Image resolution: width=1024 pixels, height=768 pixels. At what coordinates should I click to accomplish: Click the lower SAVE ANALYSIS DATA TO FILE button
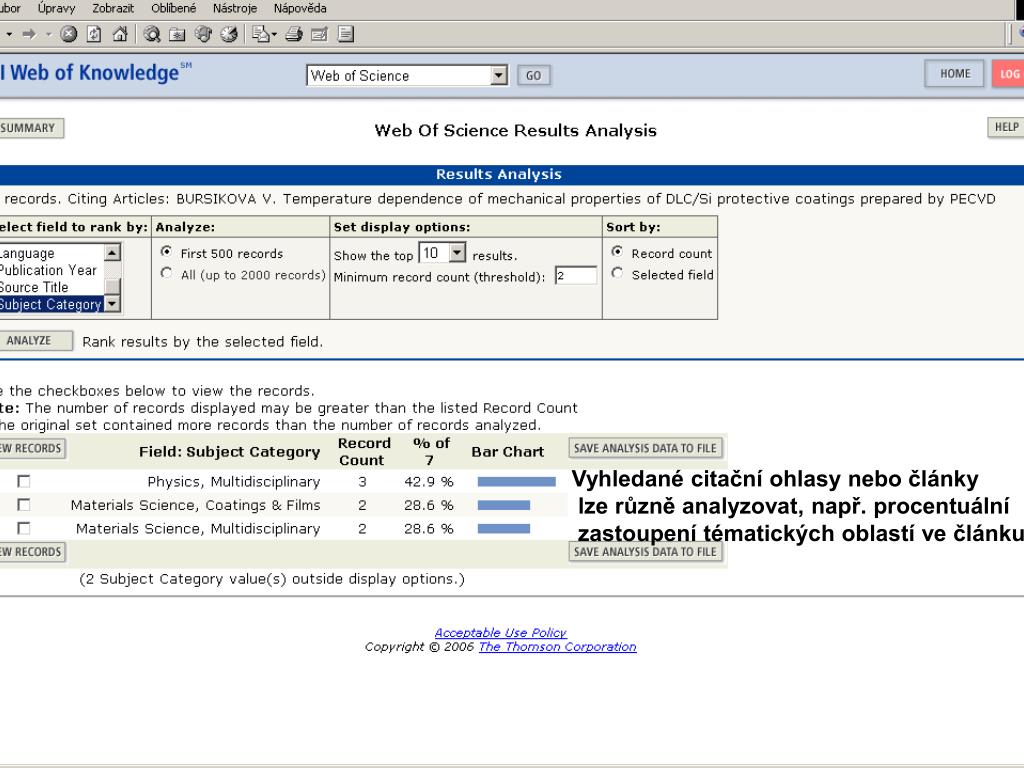(x=645, y=552)
